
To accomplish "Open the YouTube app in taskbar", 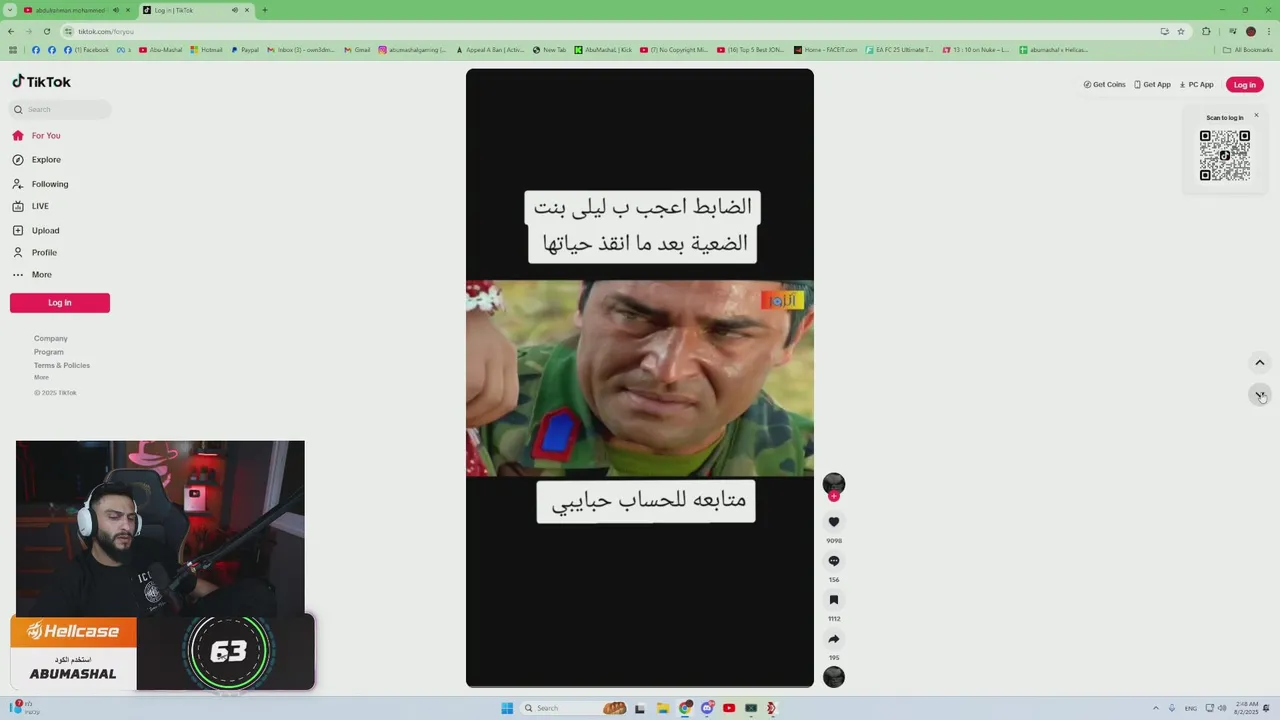I will [x=729, y=708].
